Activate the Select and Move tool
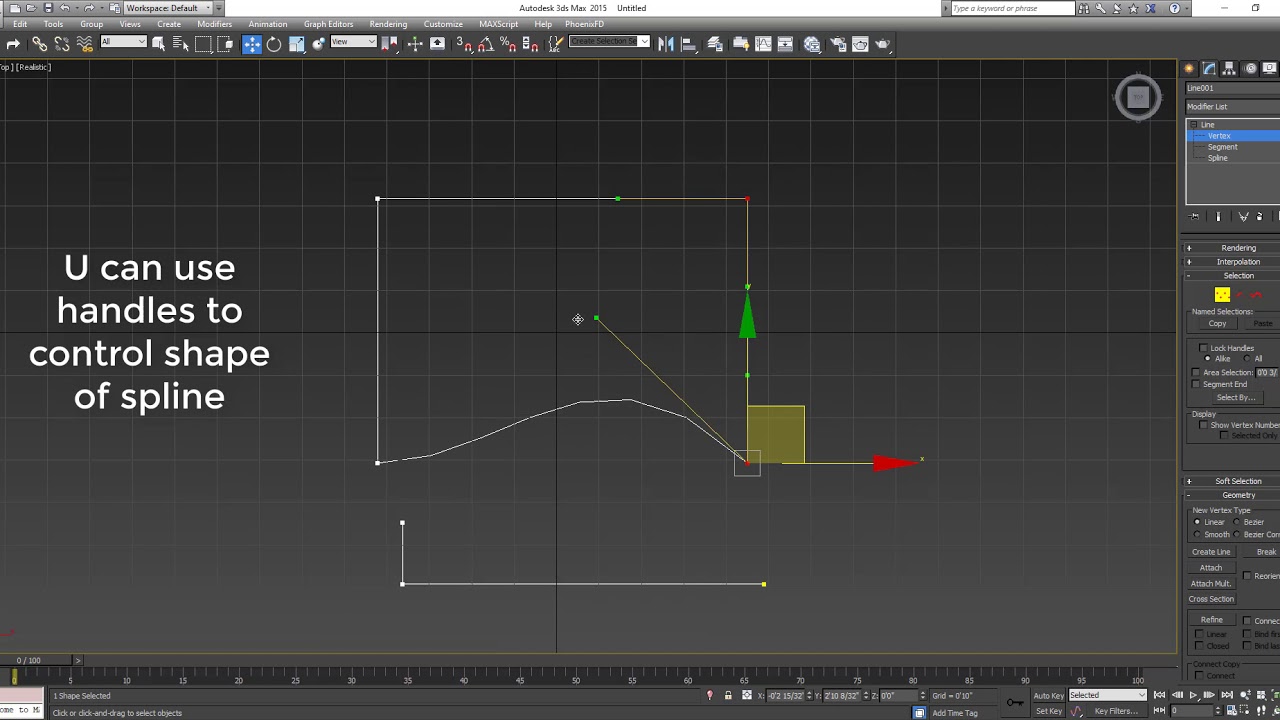The height and width of the screenshot is (720, 1280). [251, 44]
